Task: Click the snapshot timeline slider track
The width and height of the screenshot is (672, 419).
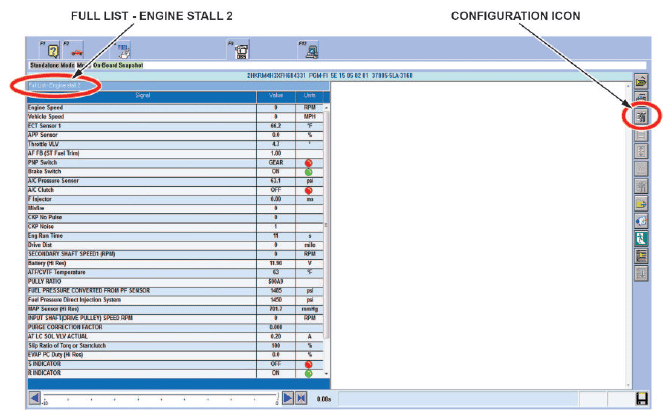Action: pyautogui.click(x=161, y=396)
